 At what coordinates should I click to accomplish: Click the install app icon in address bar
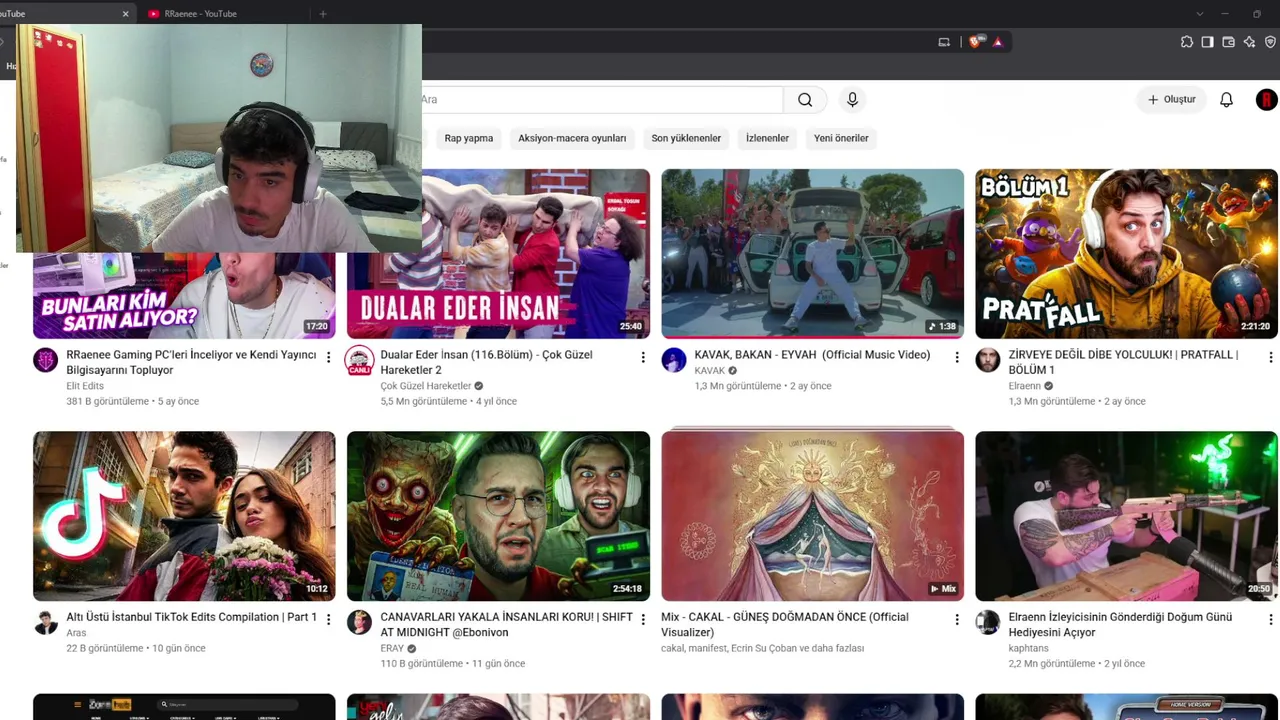[944, 42]
